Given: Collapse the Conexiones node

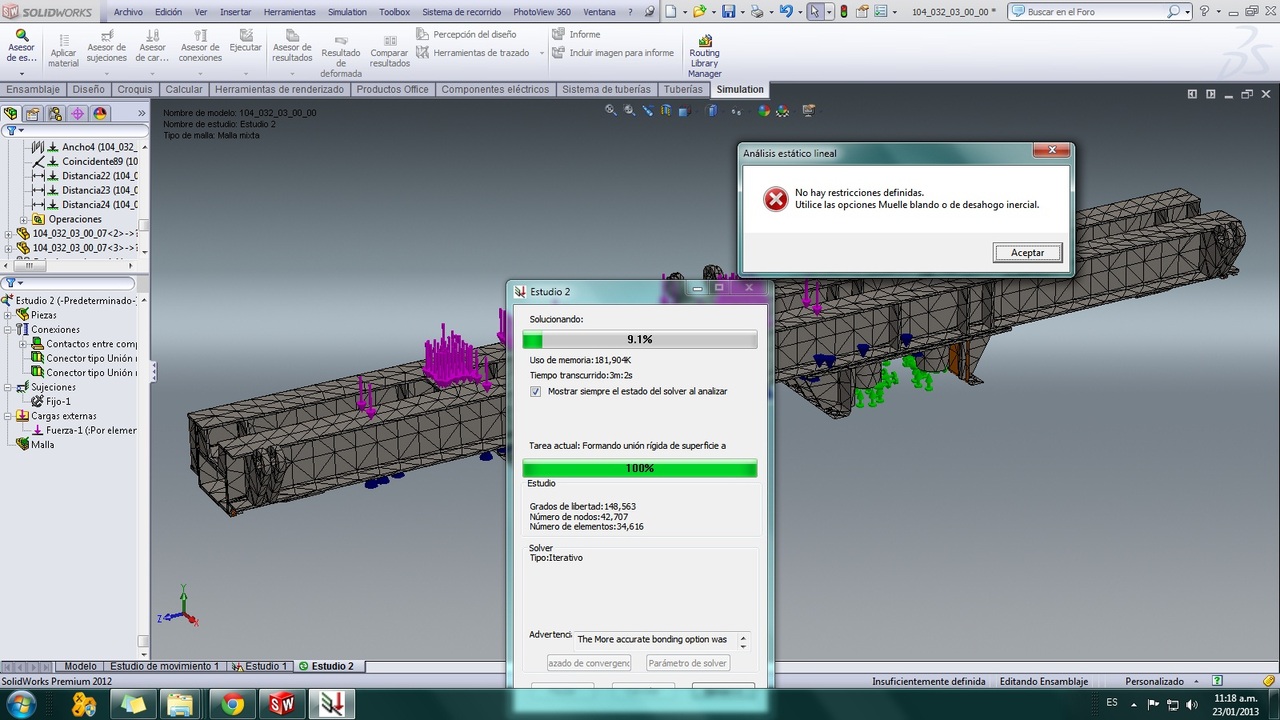Looking at the screenshot, I should [8, 329].
